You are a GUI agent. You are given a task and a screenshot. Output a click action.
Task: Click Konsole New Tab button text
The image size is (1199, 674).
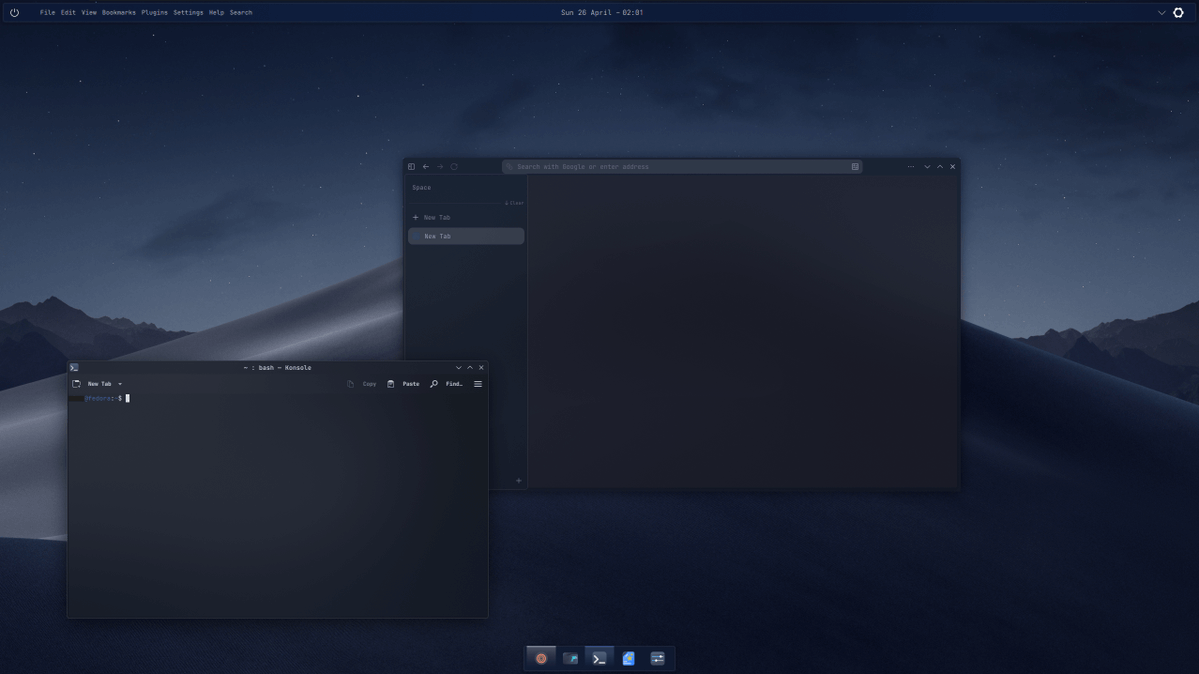[99, 384]
